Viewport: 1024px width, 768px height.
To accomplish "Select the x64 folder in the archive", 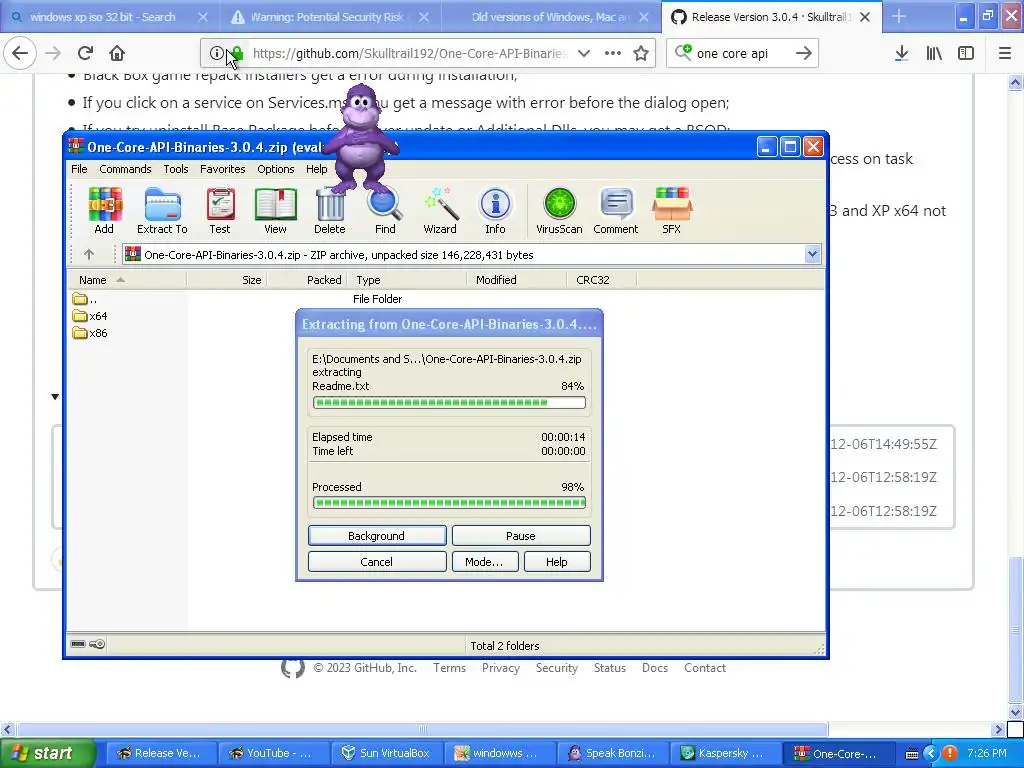I will [91, 316].
